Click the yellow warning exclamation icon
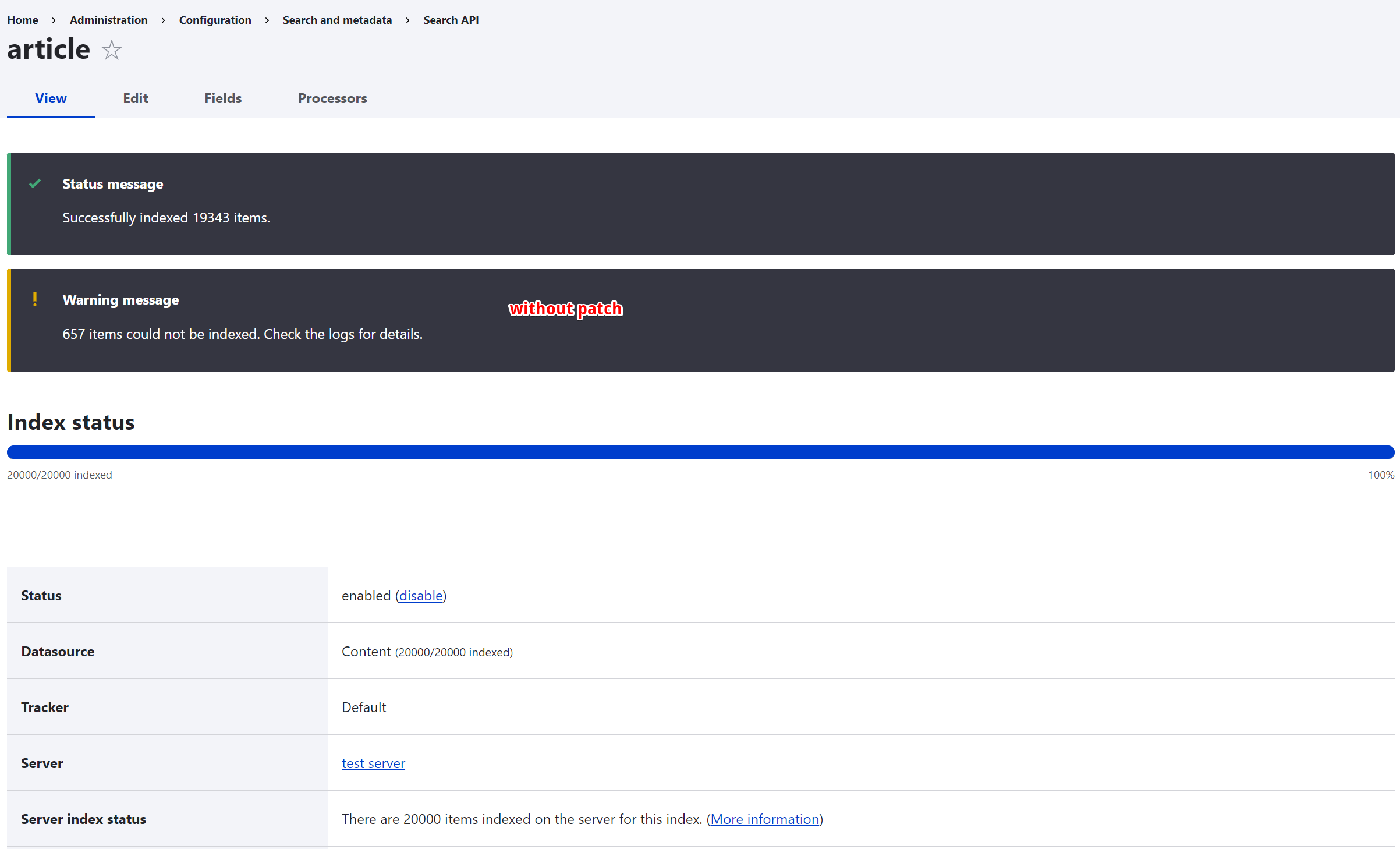This screenshot has height=849, width=1400. 35,299
